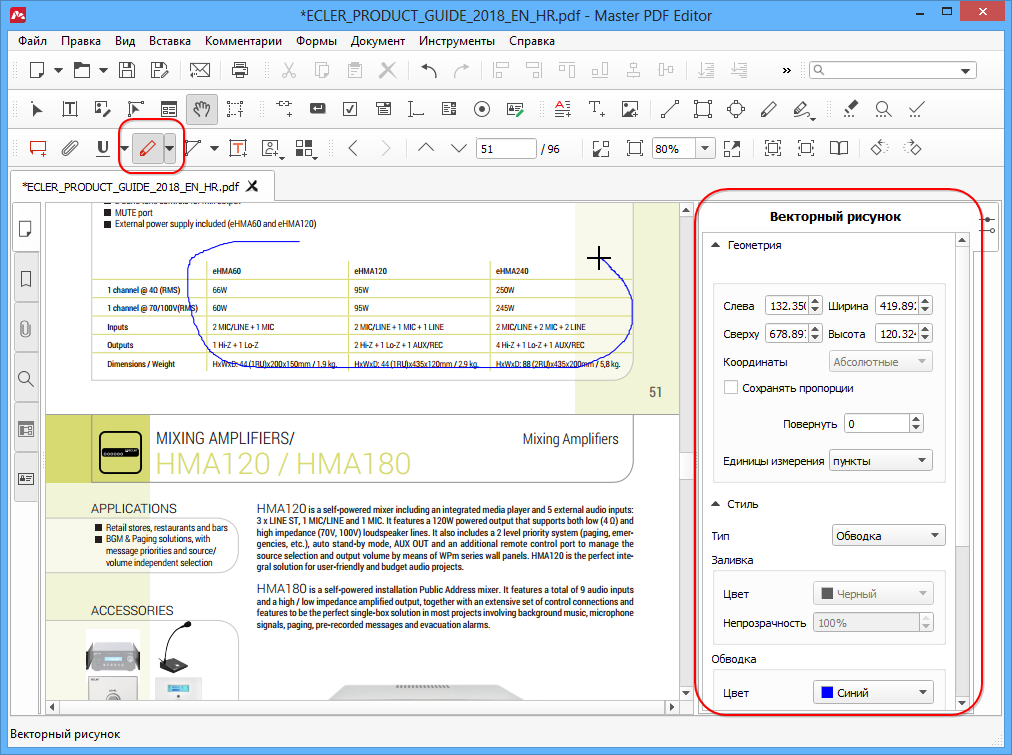Close the ECLER_PRODUCT_GUIDE document tab

253,186
